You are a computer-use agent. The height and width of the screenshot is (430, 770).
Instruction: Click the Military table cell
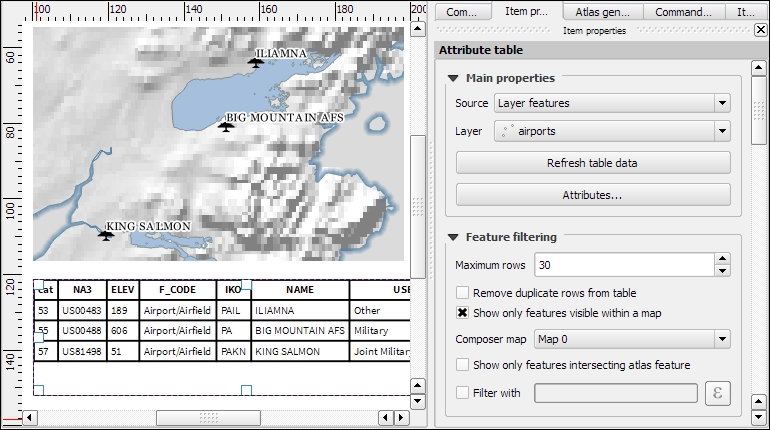[x=380, y=331]
